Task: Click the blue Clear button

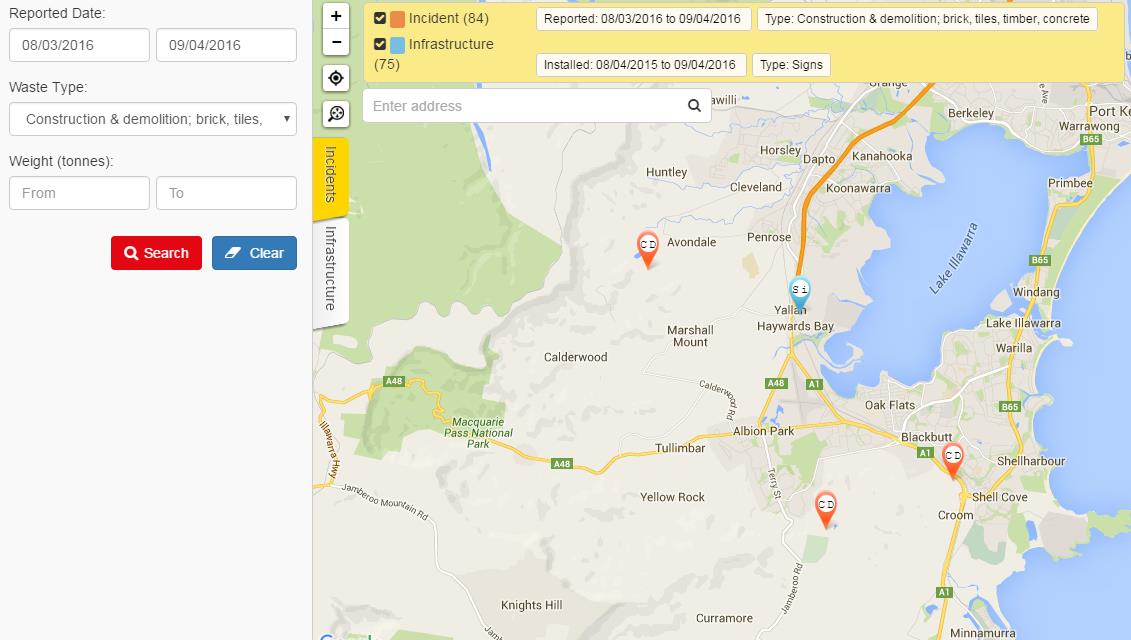Action: (x=255, y=253)
